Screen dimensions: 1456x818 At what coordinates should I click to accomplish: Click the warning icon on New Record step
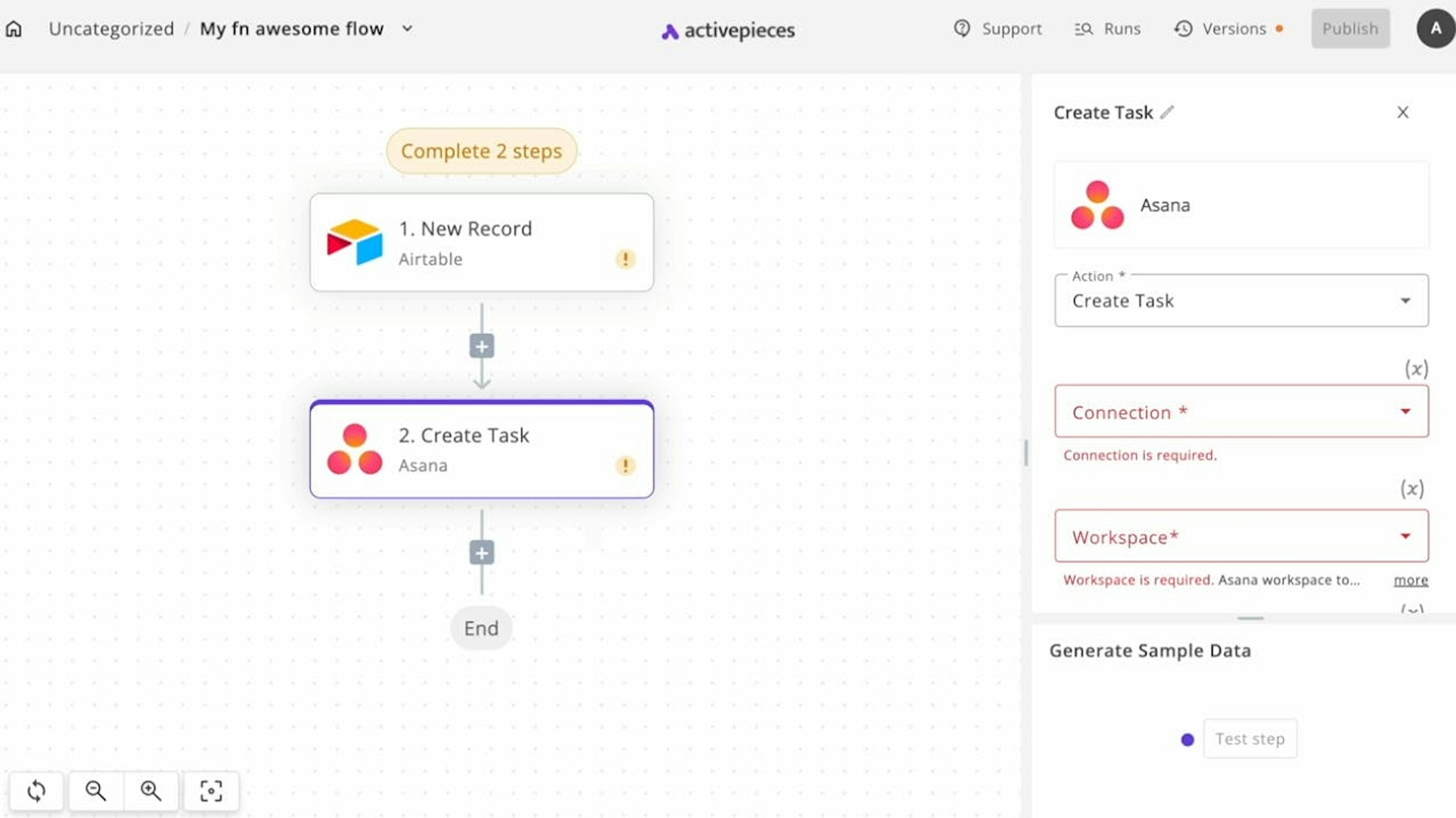click(x=625, y=259)
